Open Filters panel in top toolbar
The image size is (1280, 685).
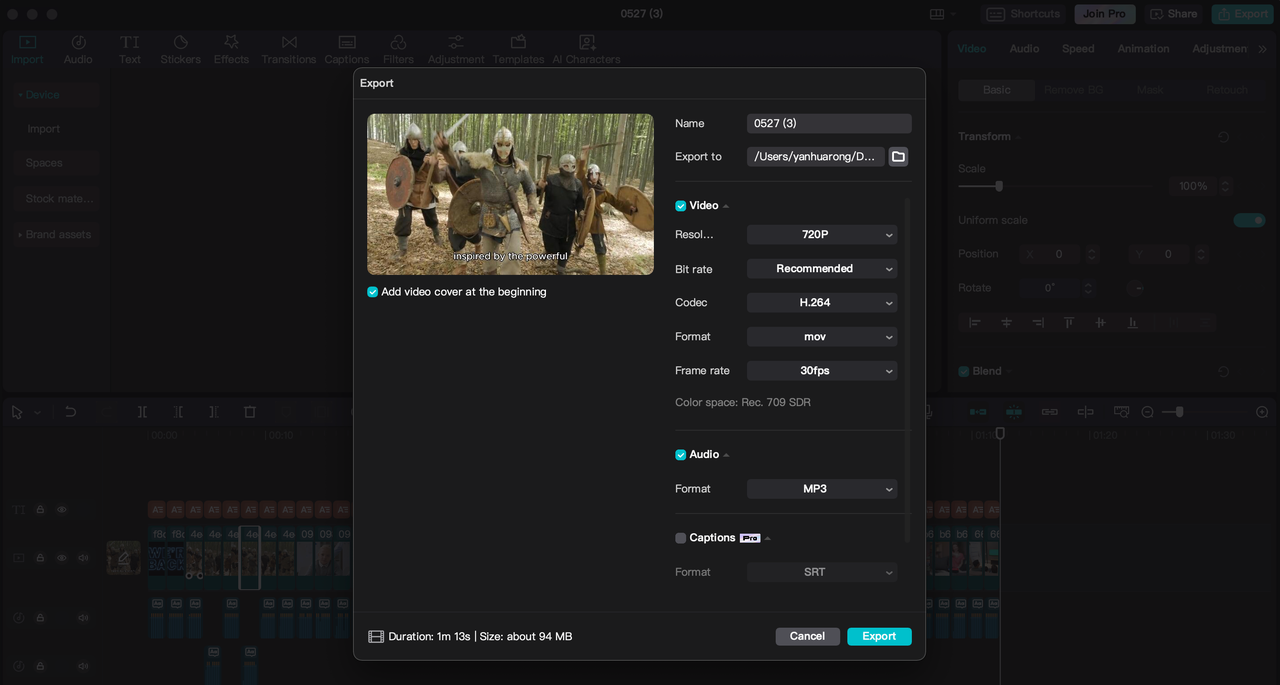pos(398,49)
